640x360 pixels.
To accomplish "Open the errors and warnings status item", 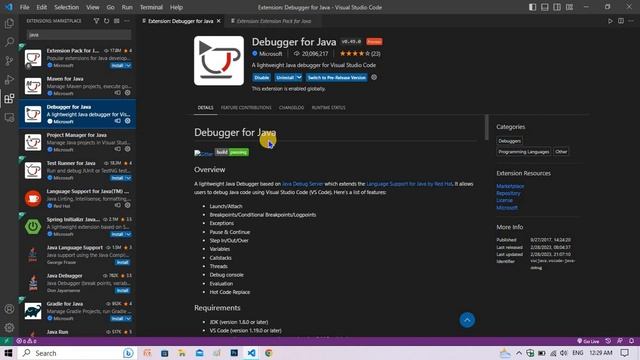I will pos(26,341).
